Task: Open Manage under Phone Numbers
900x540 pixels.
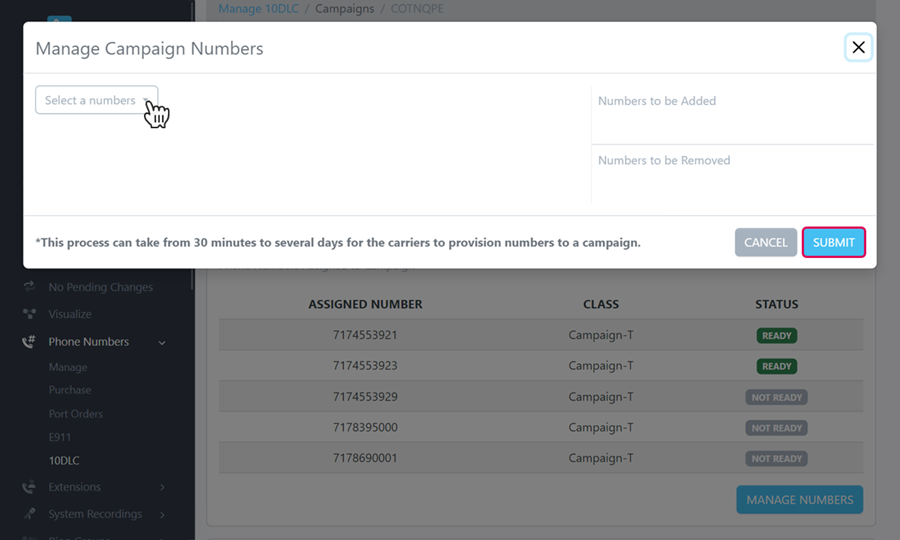Action: (x=68, y=367)
